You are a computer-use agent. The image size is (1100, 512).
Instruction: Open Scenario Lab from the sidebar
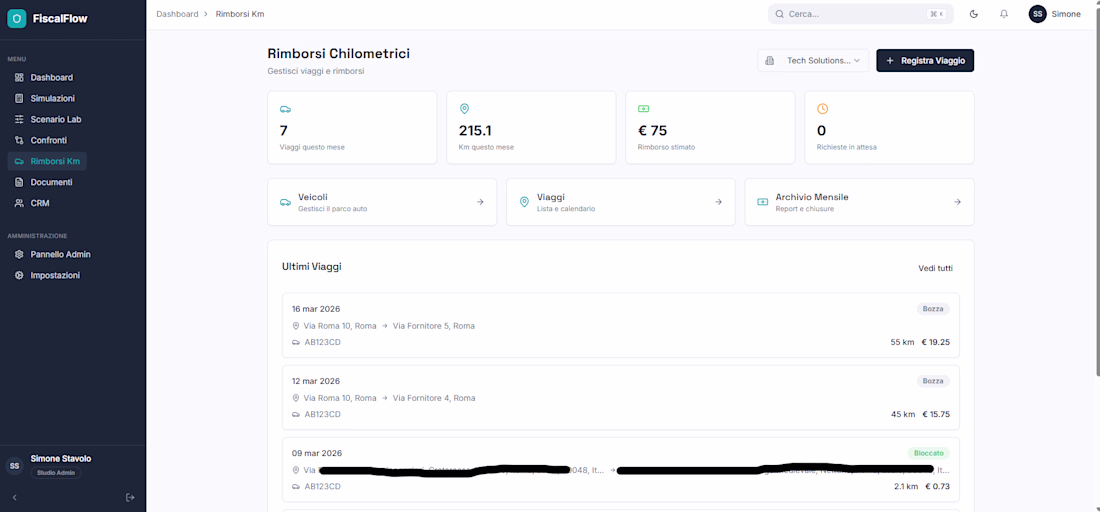55,119
